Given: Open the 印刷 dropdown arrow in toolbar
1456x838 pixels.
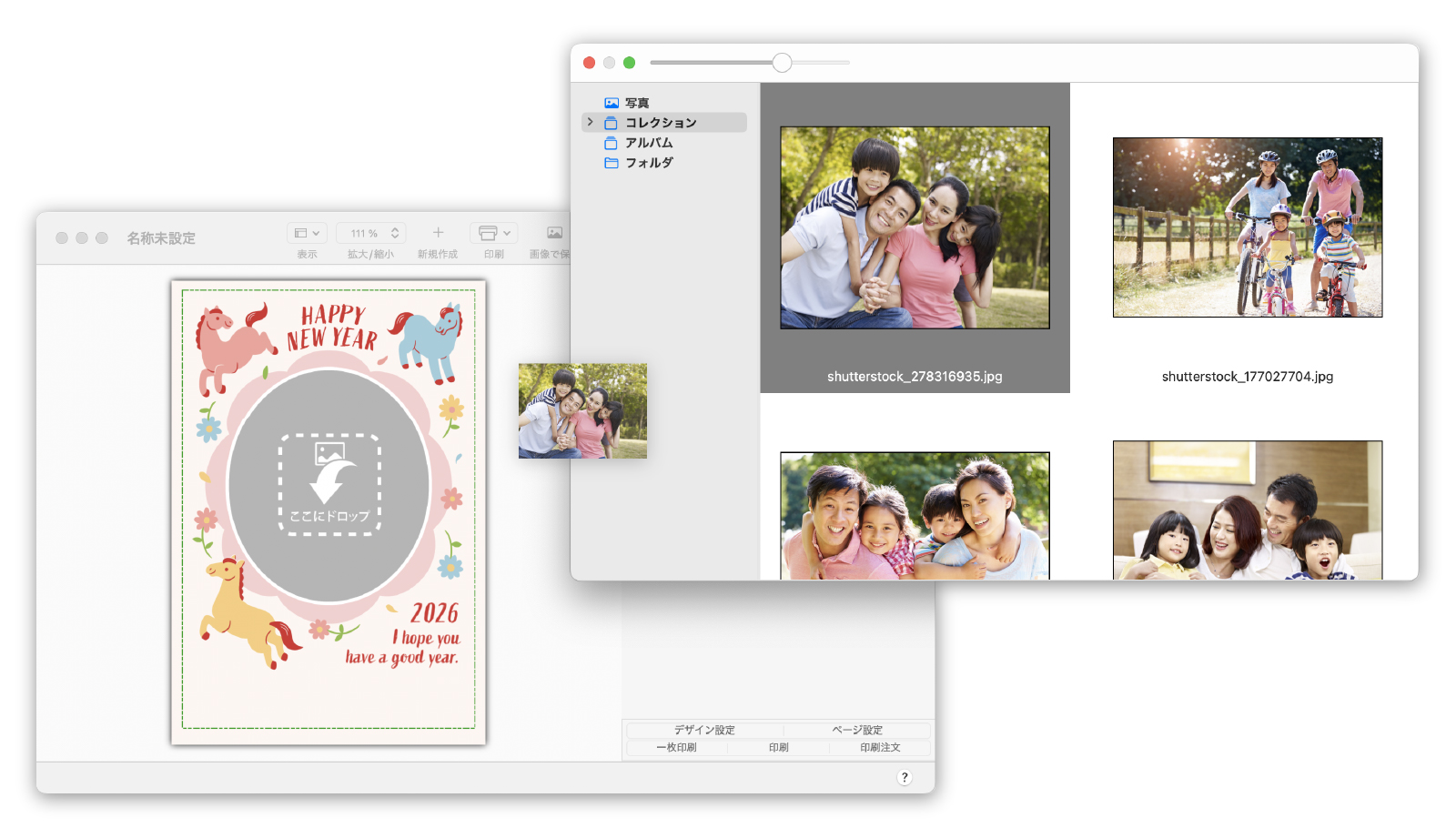Looking at the screenshot, I should [x=507, y=233].
